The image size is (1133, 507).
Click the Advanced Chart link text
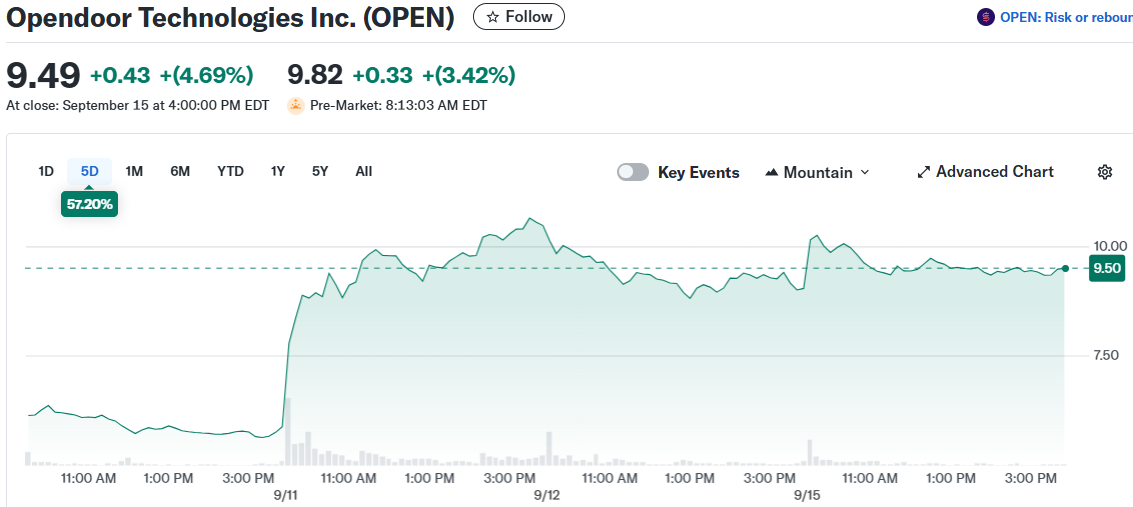click(995, 172)
